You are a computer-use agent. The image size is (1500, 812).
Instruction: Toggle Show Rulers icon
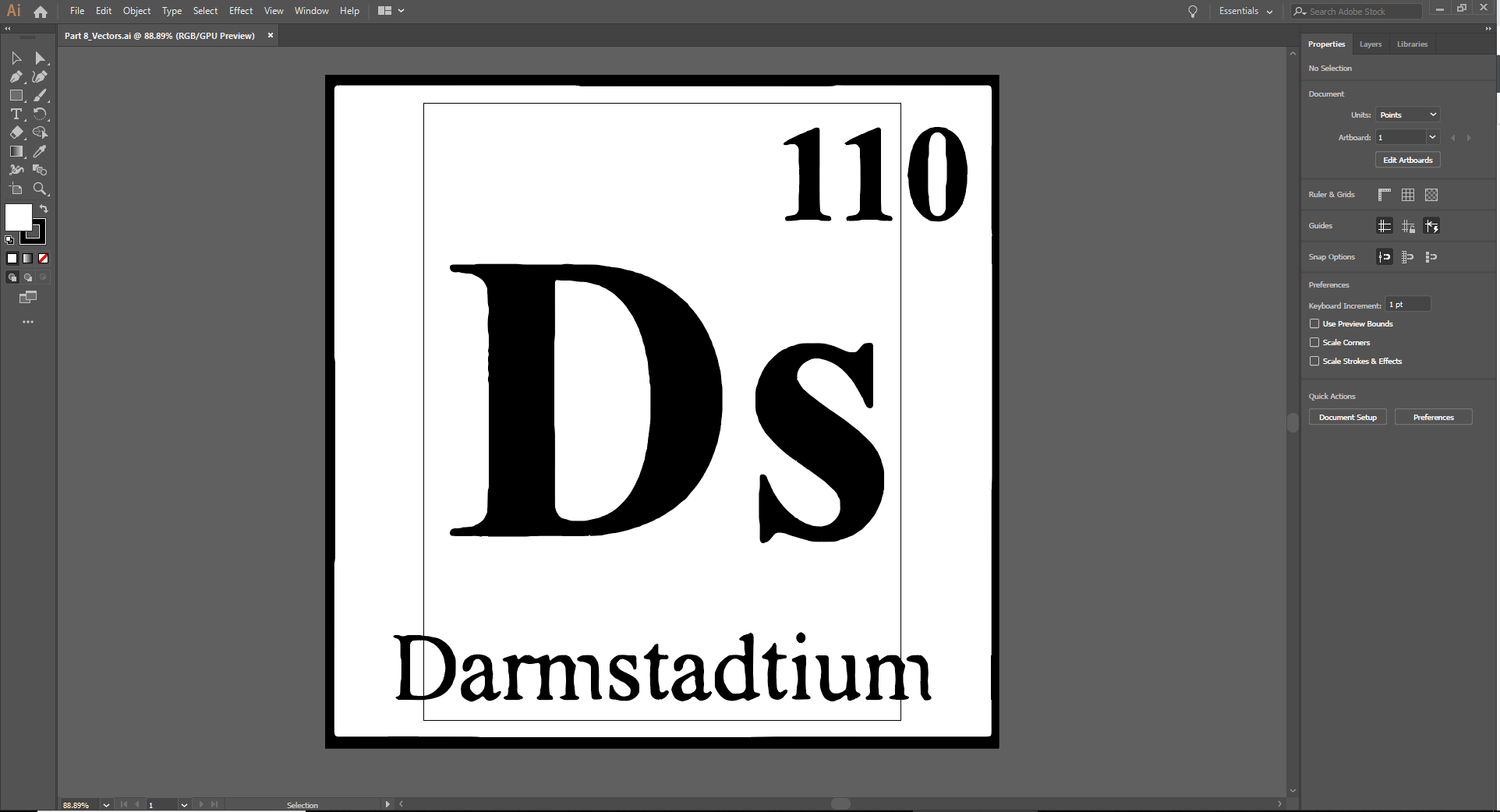[1385, 195]
